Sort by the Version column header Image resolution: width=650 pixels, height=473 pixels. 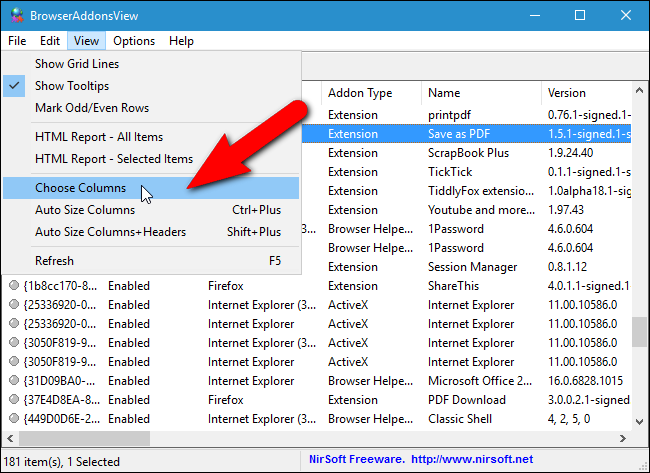[586, 93]
